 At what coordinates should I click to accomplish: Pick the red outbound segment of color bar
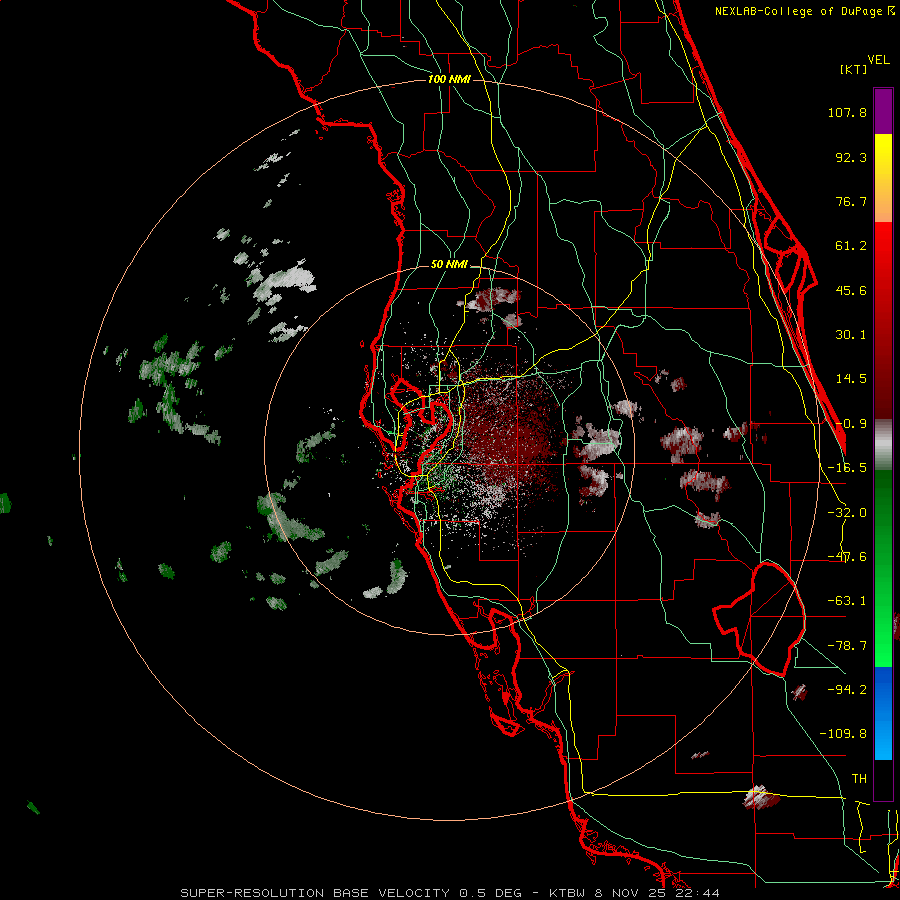(883, 320)
